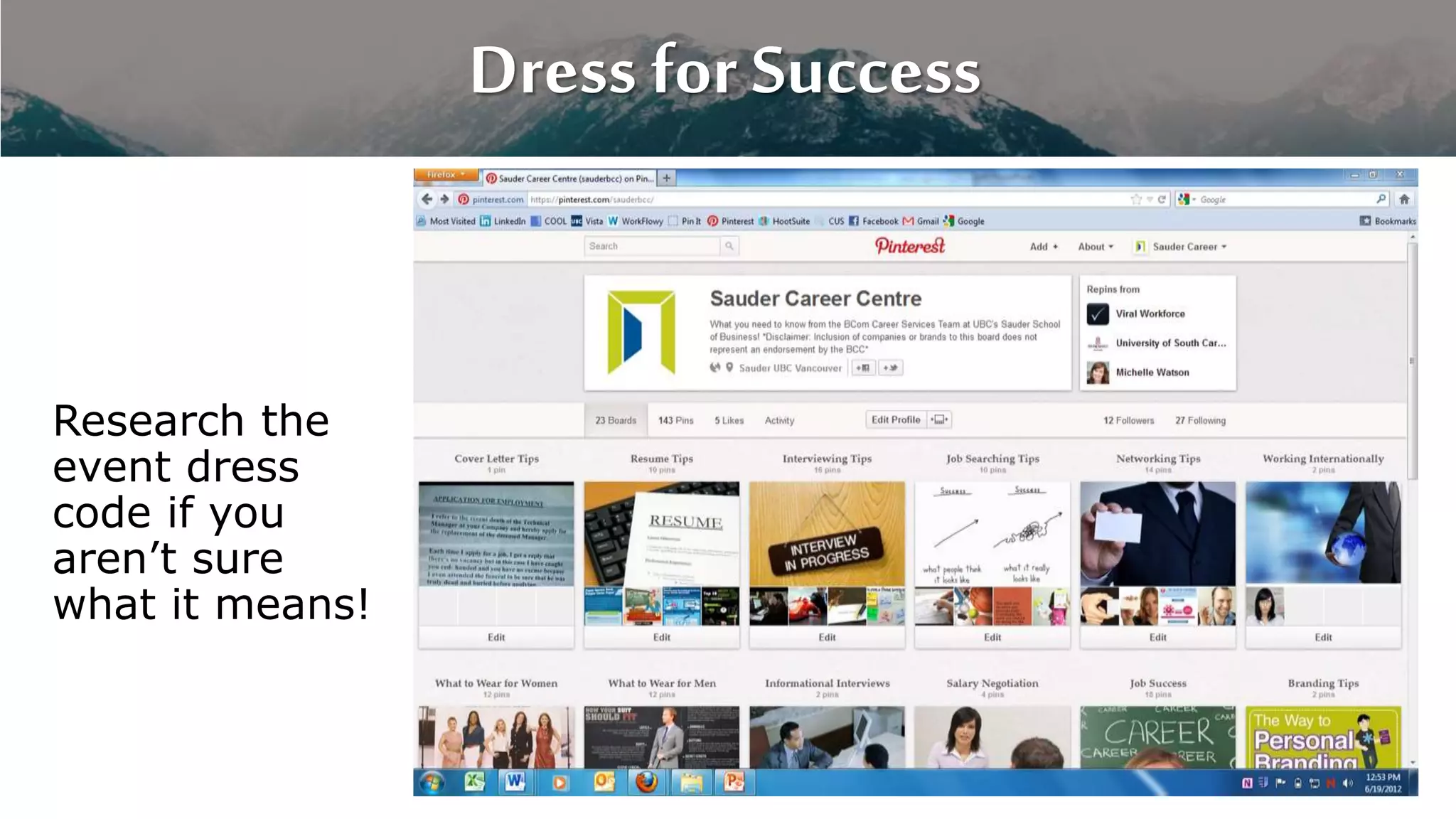Open PowerPoint from the taskbar
Screen dimensions: 1456x819
coord(734,782)
